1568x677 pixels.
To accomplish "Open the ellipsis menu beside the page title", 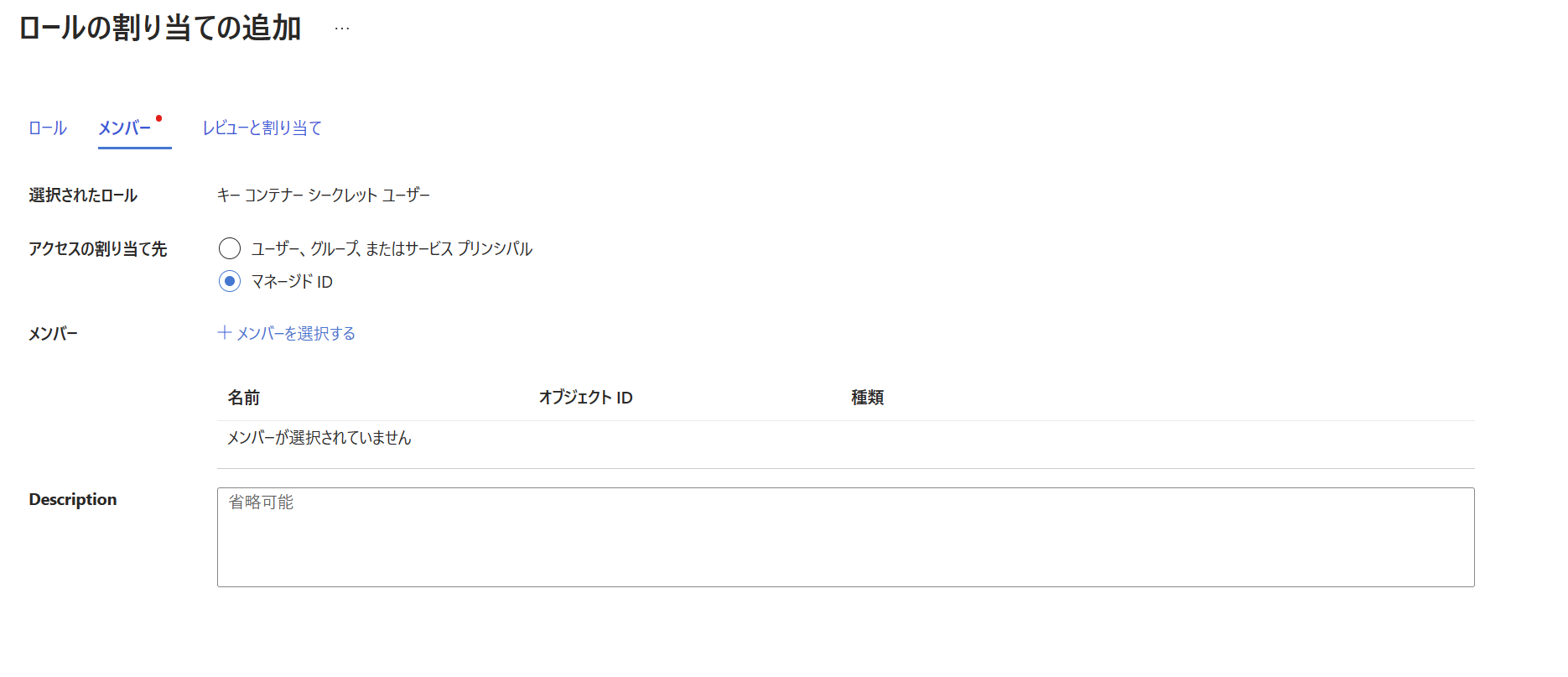I will click(342, 29).
